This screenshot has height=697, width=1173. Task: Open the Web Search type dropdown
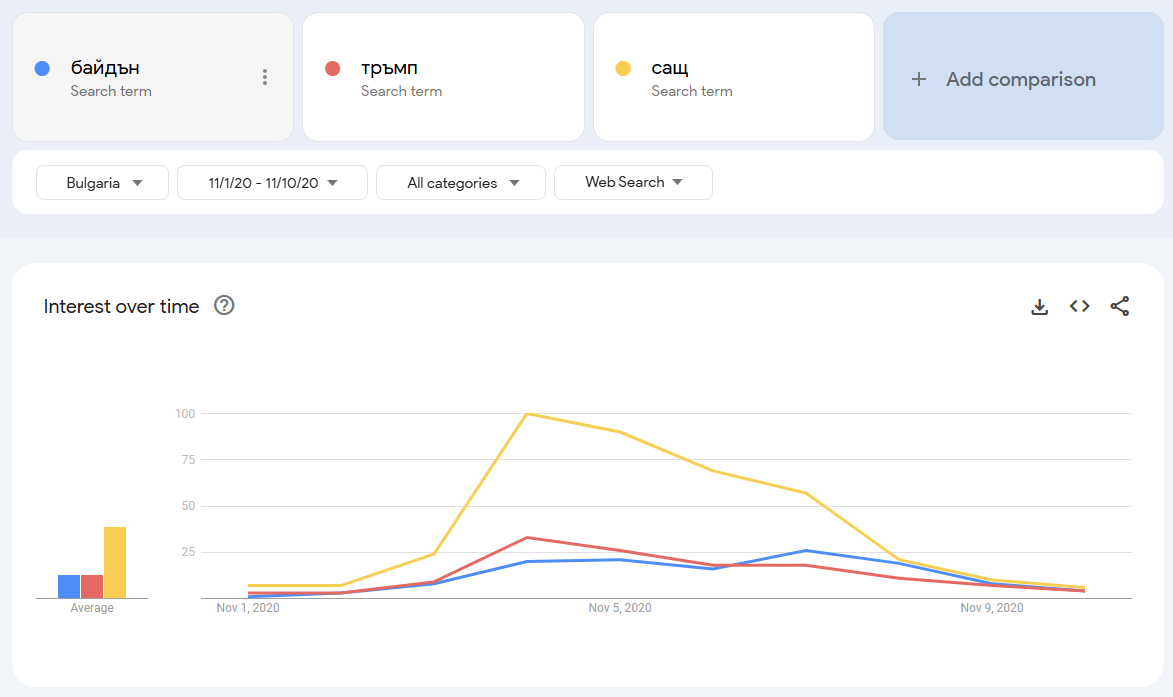coord(633,183)
